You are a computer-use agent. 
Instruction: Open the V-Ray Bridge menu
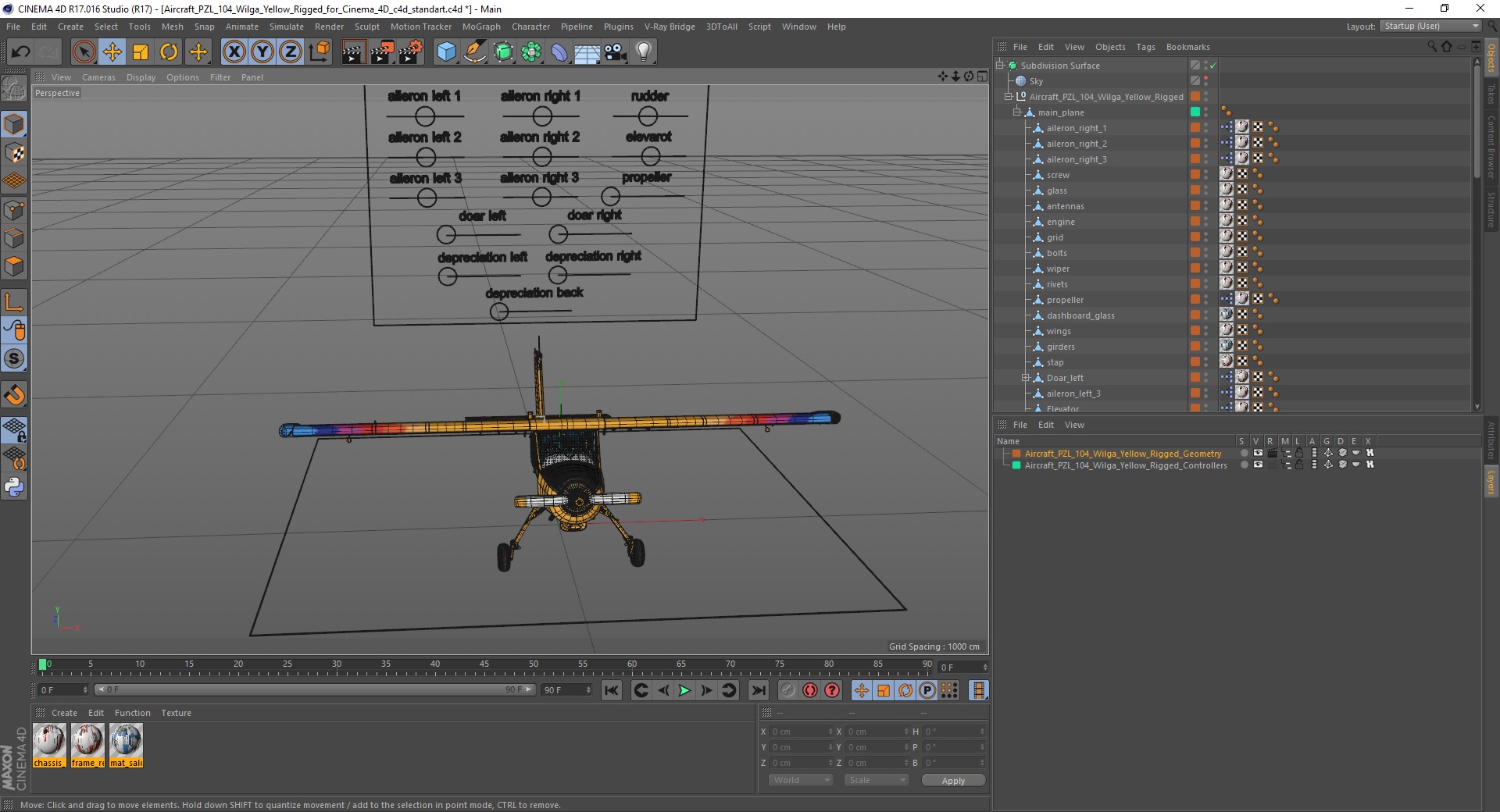tap(670, 27)
